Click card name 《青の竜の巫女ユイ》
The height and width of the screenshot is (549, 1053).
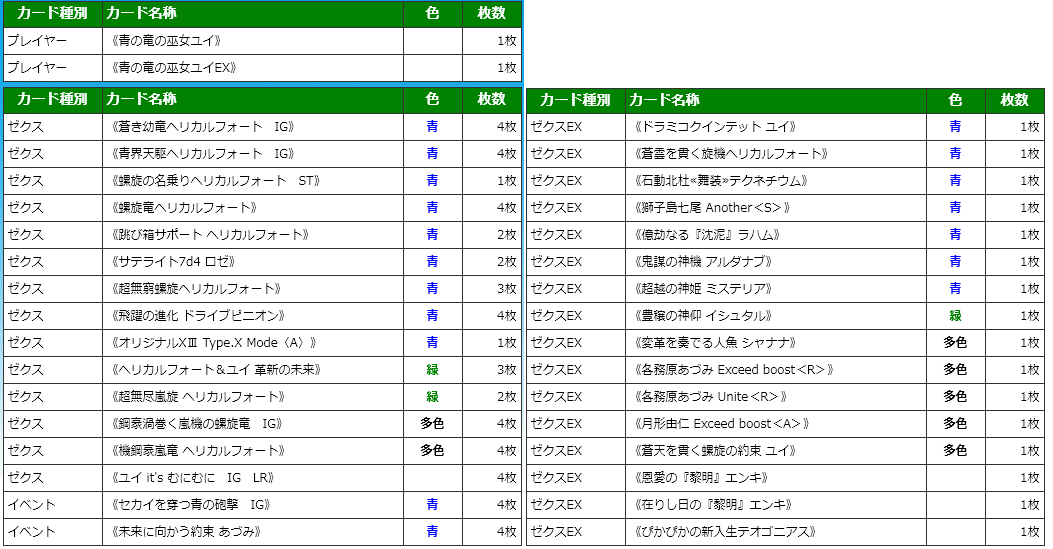[167, 41]
